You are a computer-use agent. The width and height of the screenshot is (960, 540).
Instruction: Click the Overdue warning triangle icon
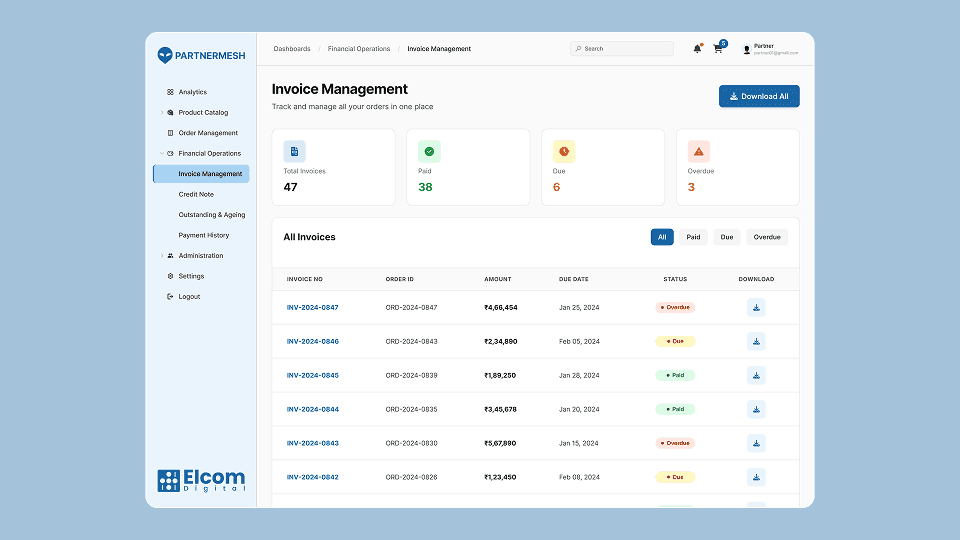(699, 152)
